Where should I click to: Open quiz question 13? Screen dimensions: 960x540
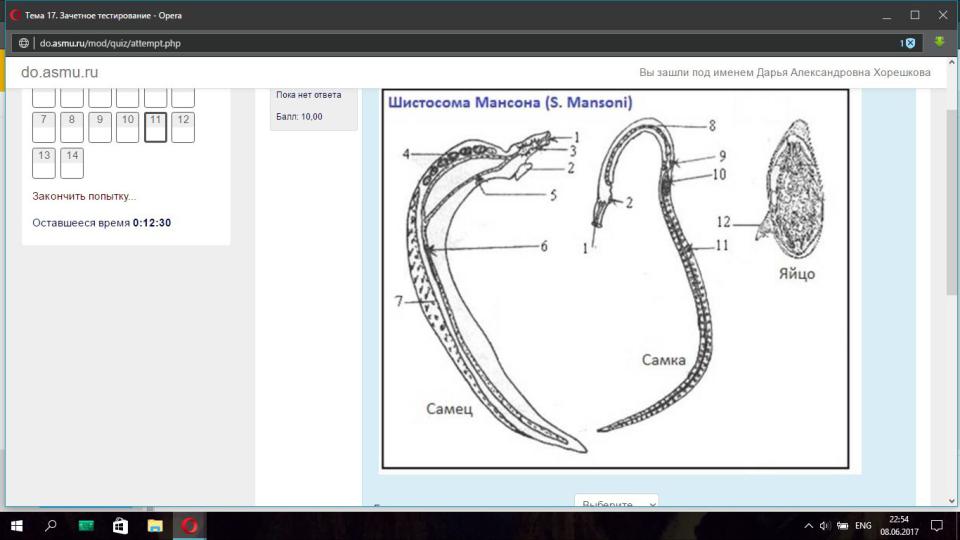(x=43, y=163)
